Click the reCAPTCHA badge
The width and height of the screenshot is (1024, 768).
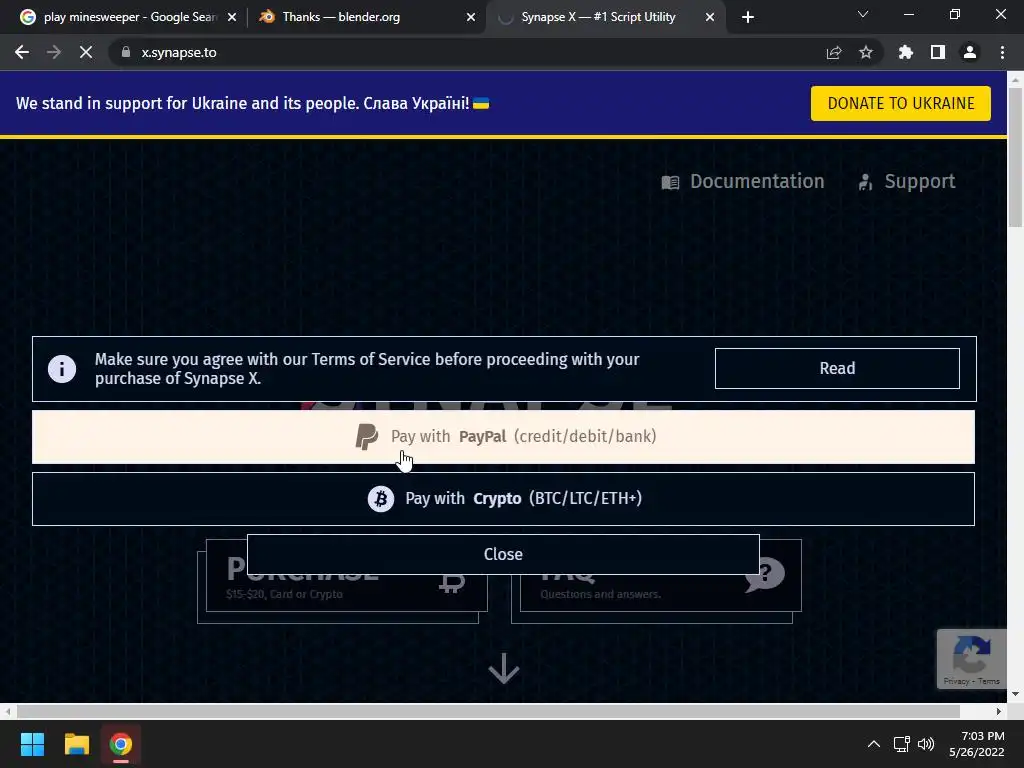pos(971,658)
